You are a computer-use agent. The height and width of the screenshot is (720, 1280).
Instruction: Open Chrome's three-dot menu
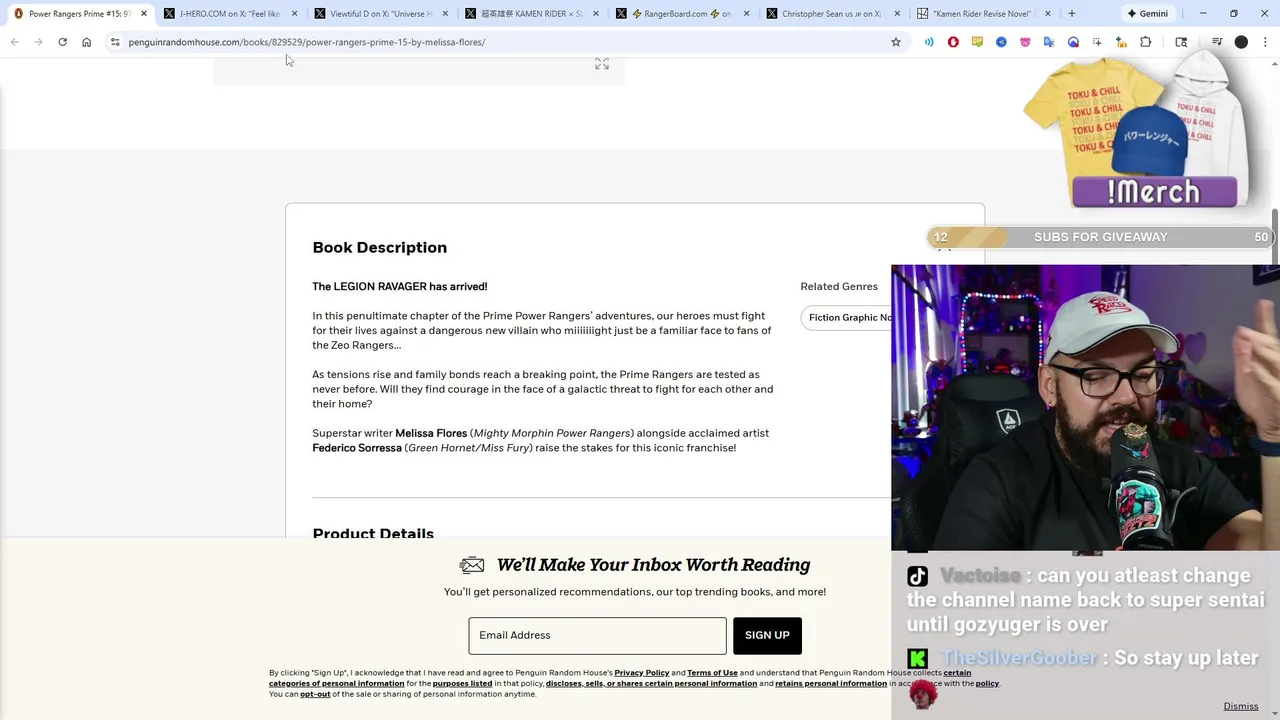(1265, 42)
